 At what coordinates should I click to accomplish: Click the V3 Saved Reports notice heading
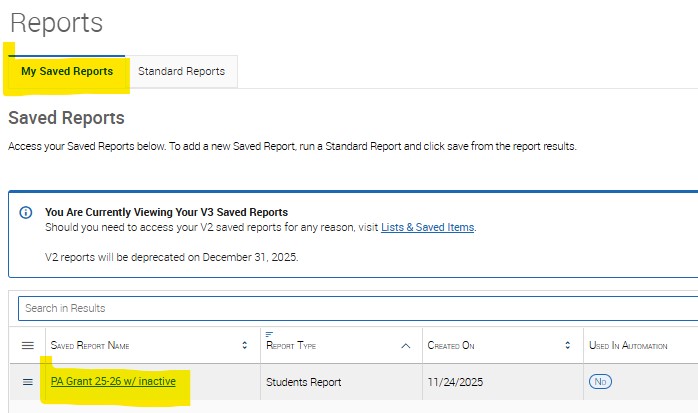pyautogui.click(x=166, y=212)
